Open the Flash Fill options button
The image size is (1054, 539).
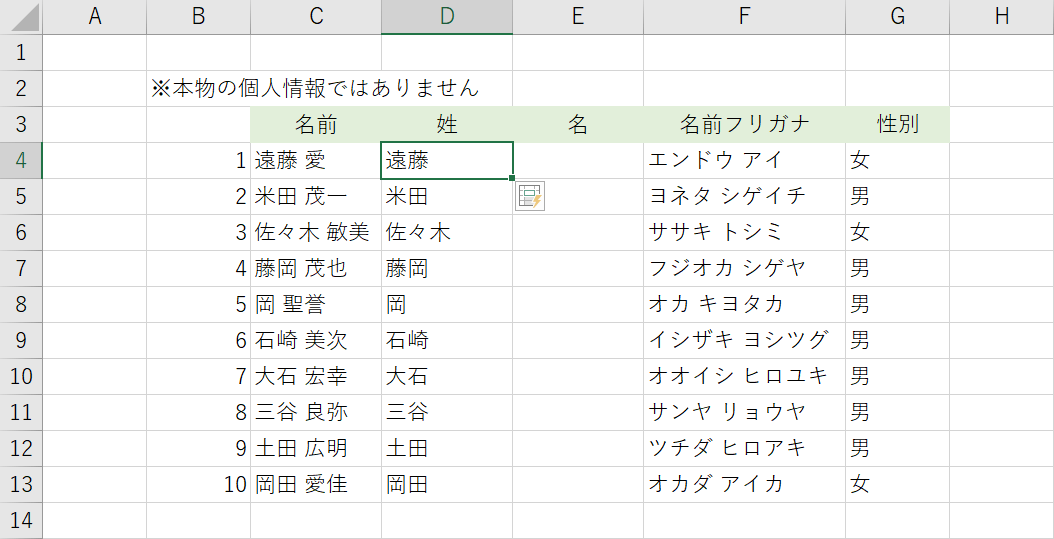[529, 197]
